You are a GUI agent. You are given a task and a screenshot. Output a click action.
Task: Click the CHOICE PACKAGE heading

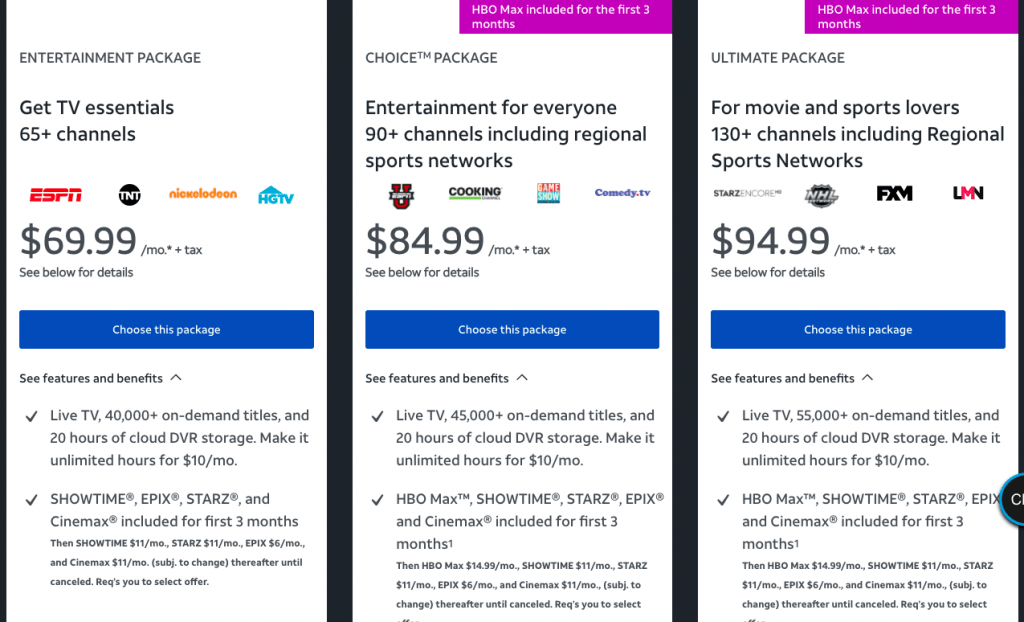(431, 58)
